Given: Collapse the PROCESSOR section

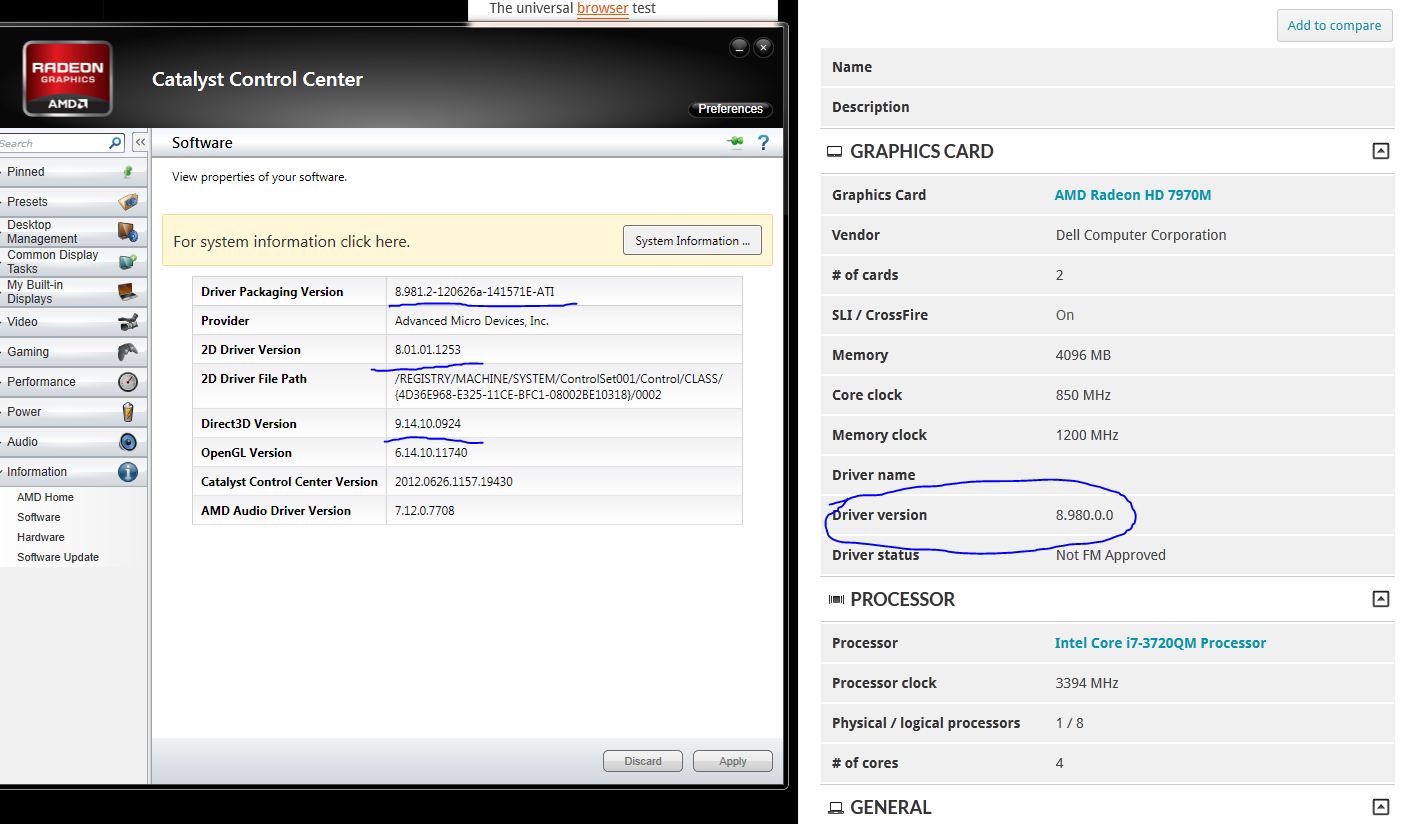Looking at the screenshot, I should point(1380,600).
